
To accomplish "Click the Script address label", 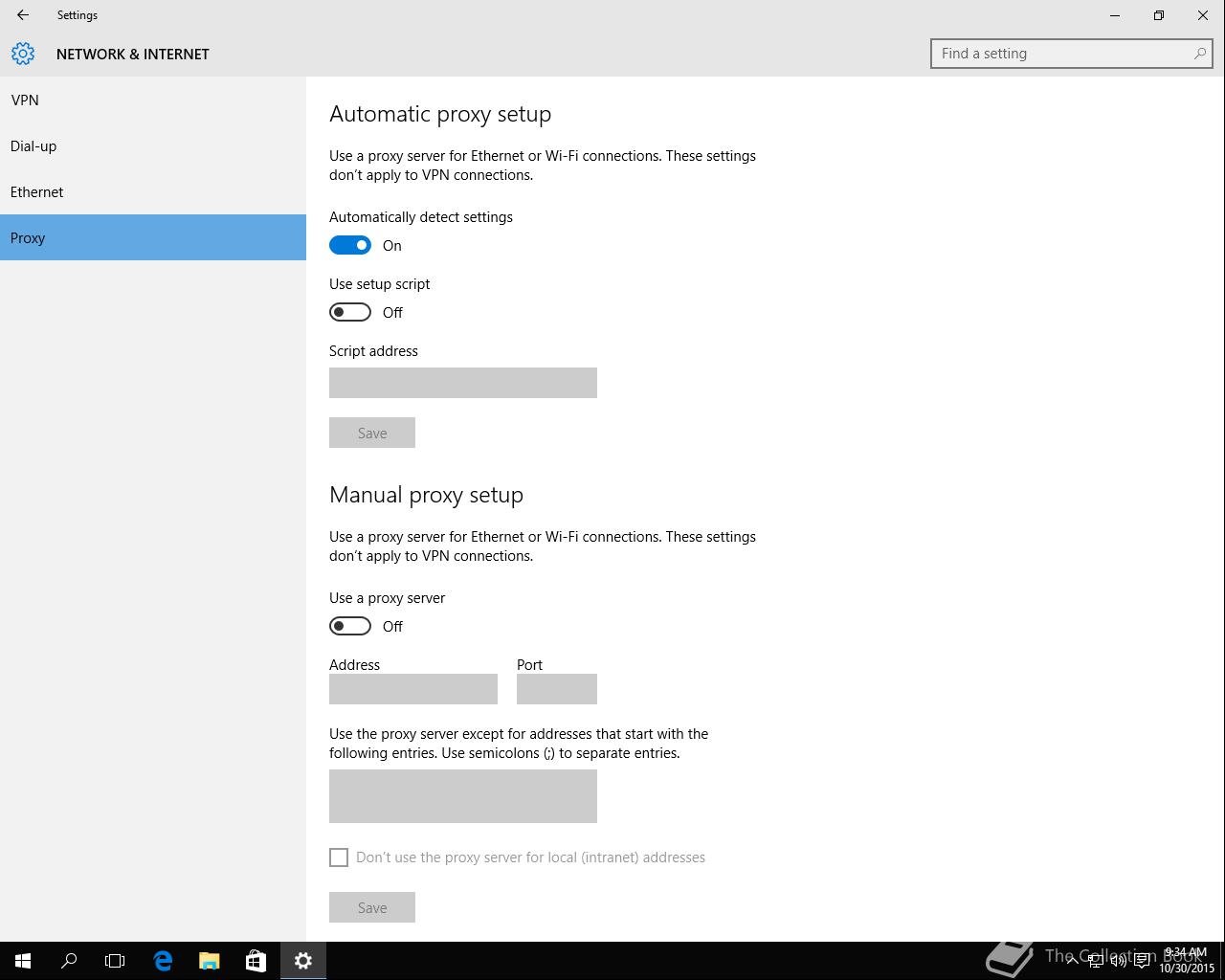I will point(373,351).
